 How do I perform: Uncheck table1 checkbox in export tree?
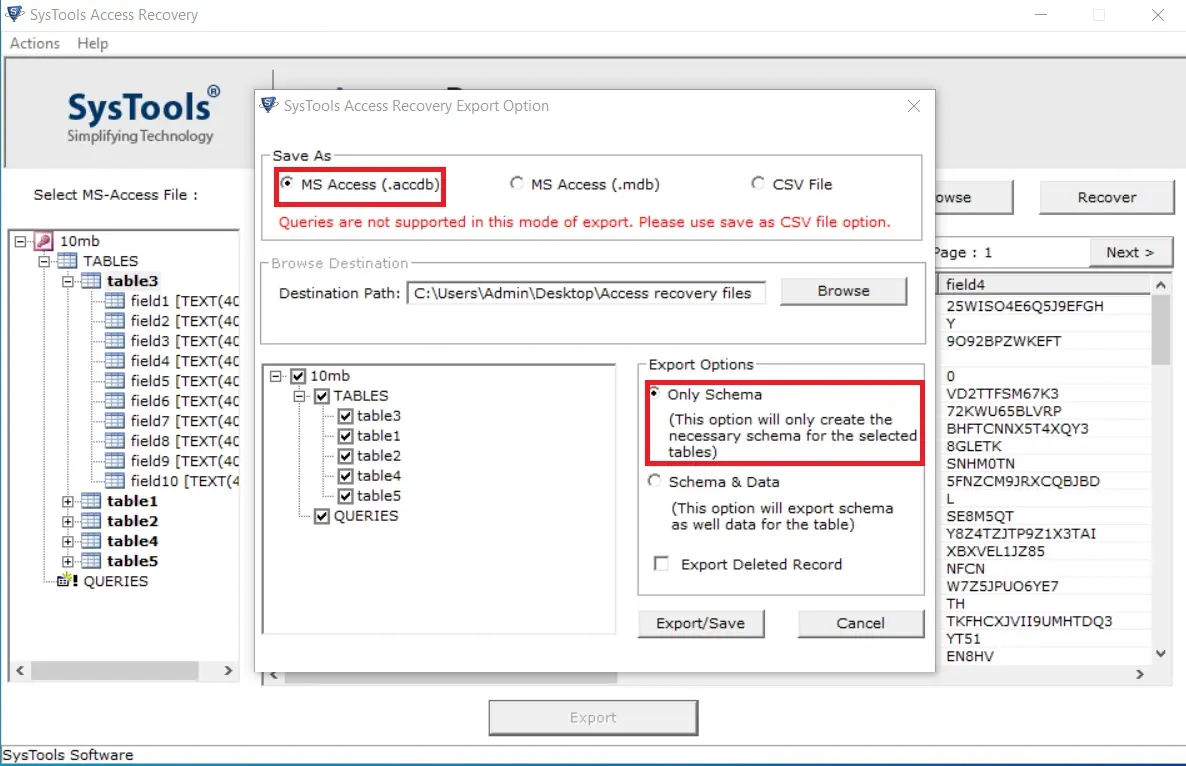pyautogui.click(x=346, y=436)
